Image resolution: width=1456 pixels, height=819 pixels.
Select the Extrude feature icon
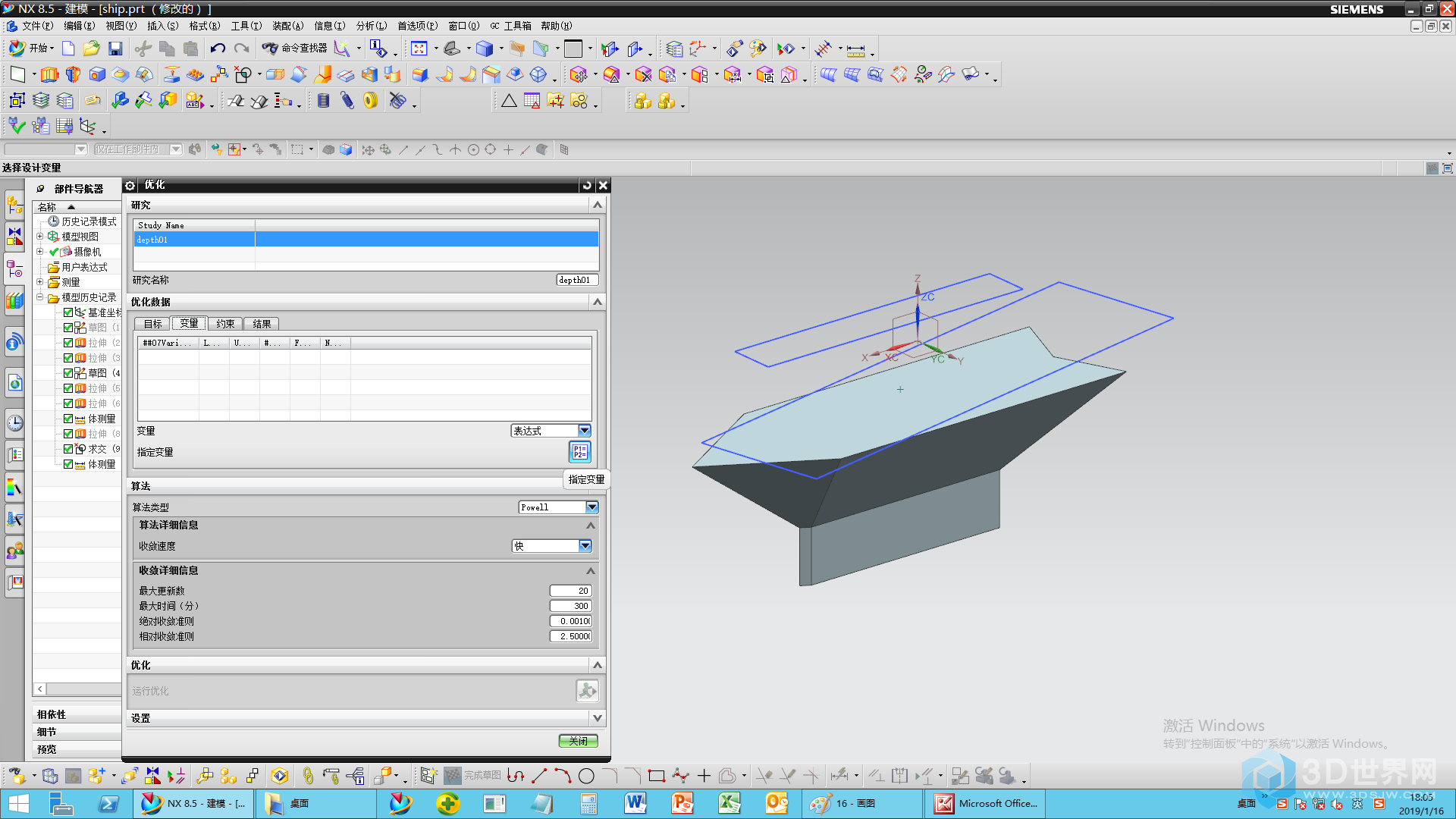49,74
